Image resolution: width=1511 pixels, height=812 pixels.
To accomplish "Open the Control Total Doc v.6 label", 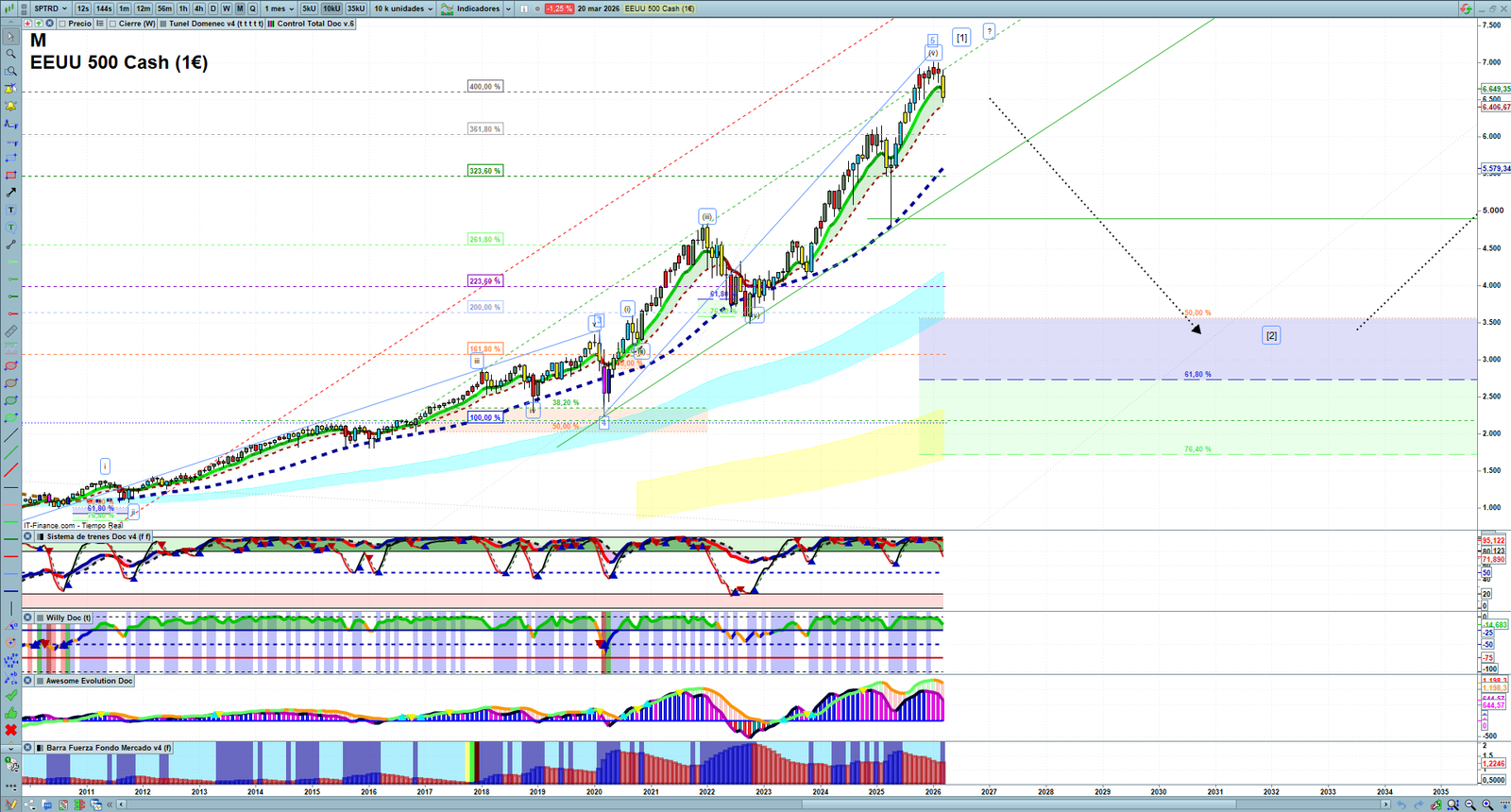I will pos(312,24).
